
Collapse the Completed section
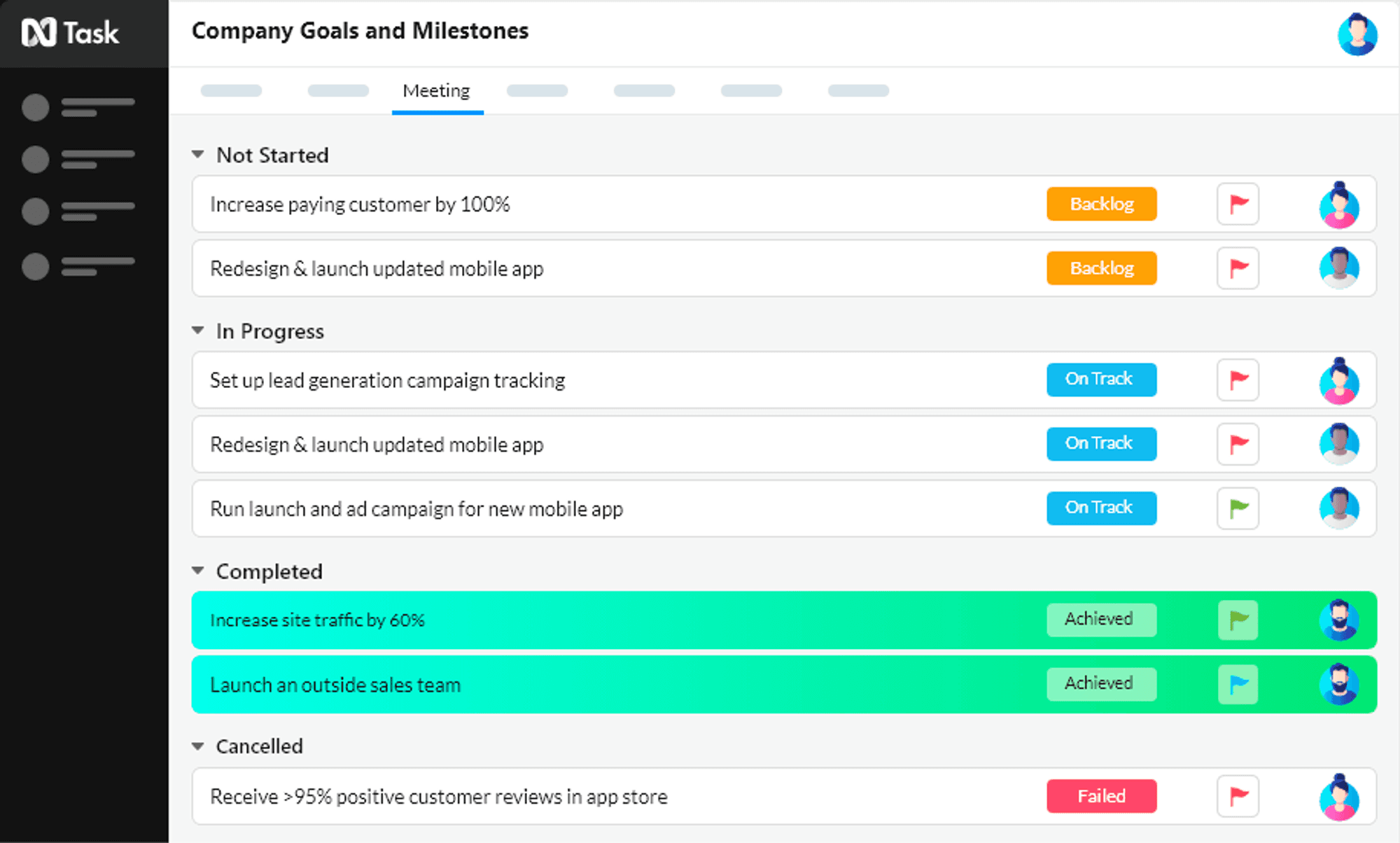(x=198, y=571)
